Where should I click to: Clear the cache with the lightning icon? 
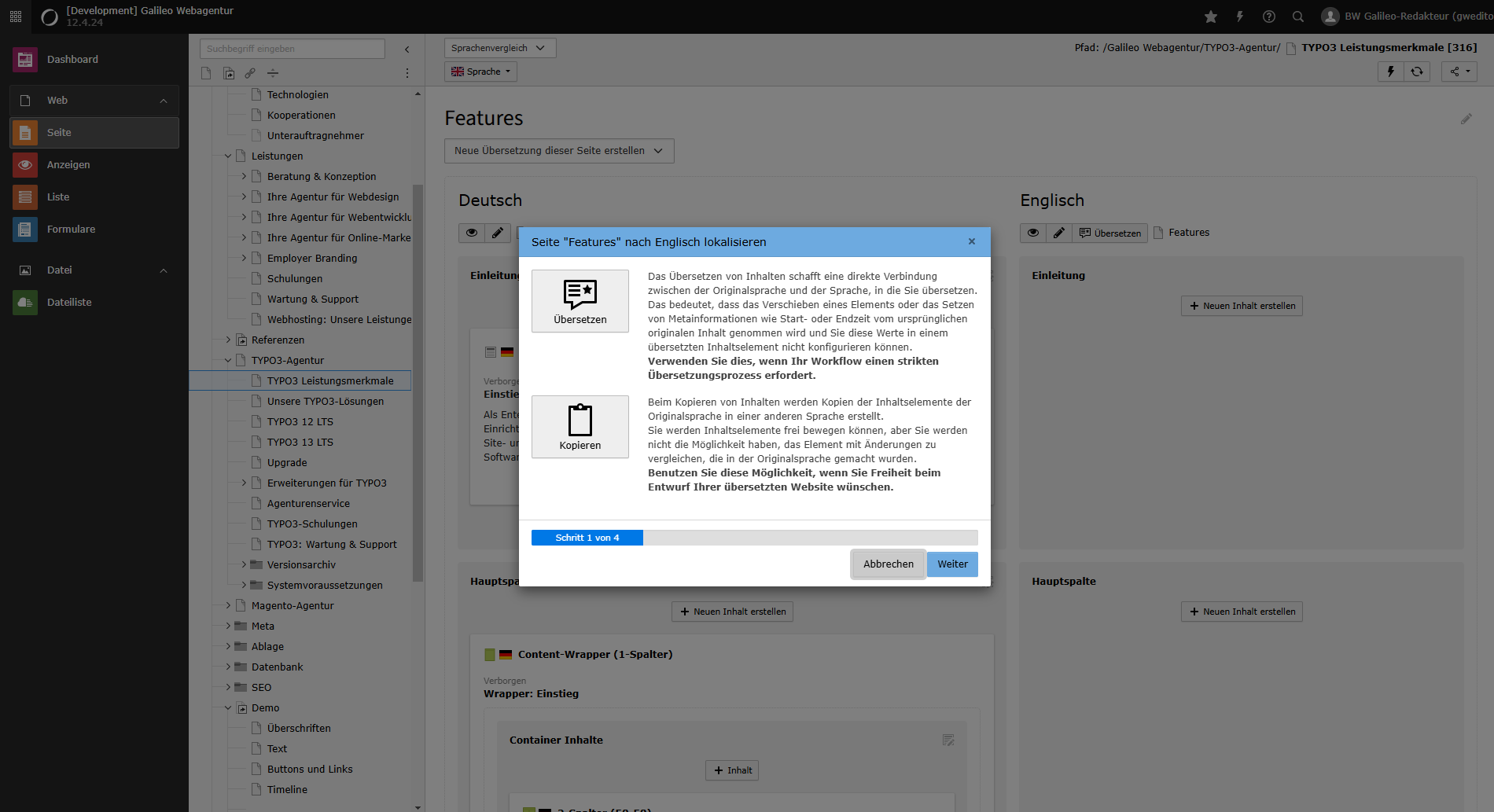1390,72
